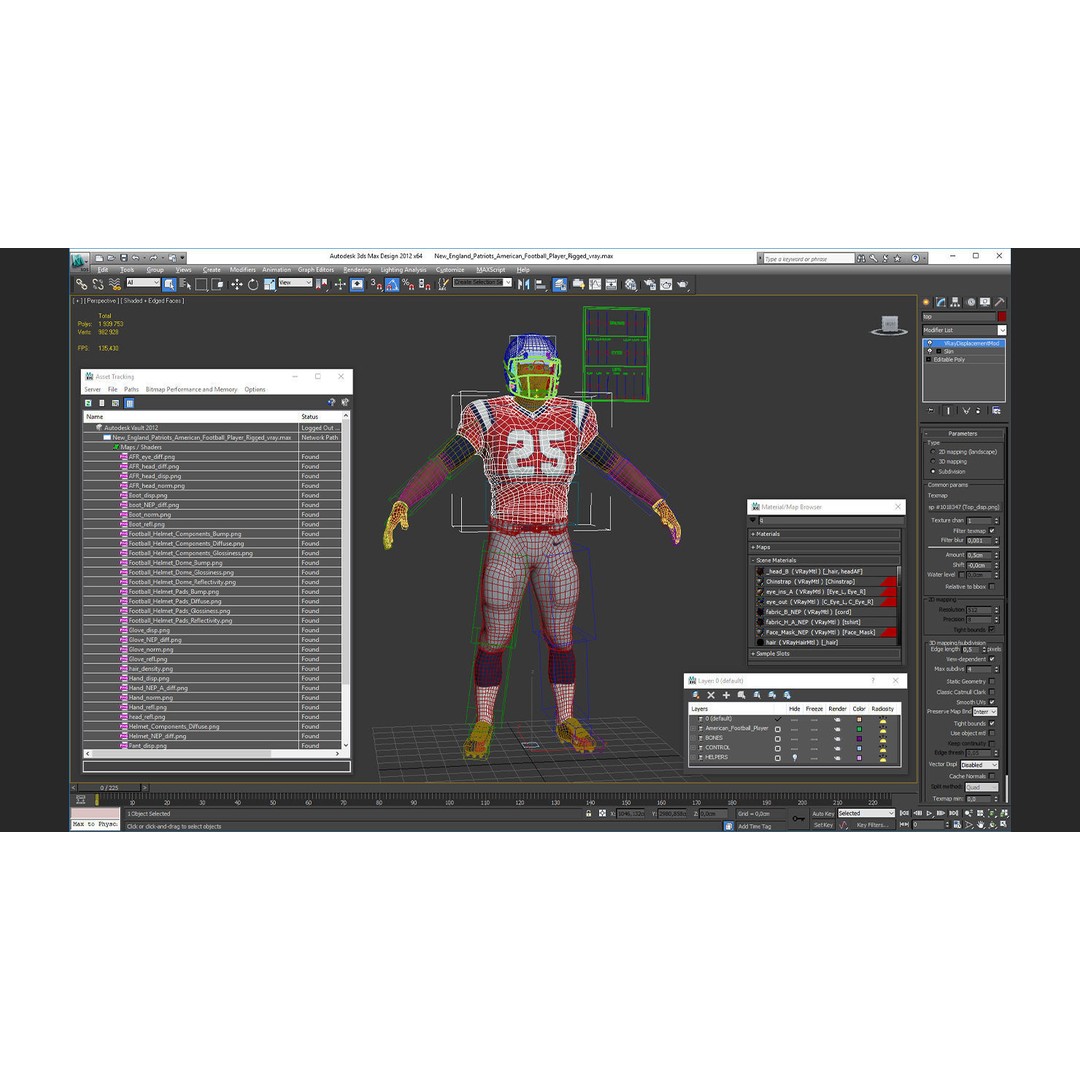Click the teapot Render Production icon

click(x=682, y=284)
